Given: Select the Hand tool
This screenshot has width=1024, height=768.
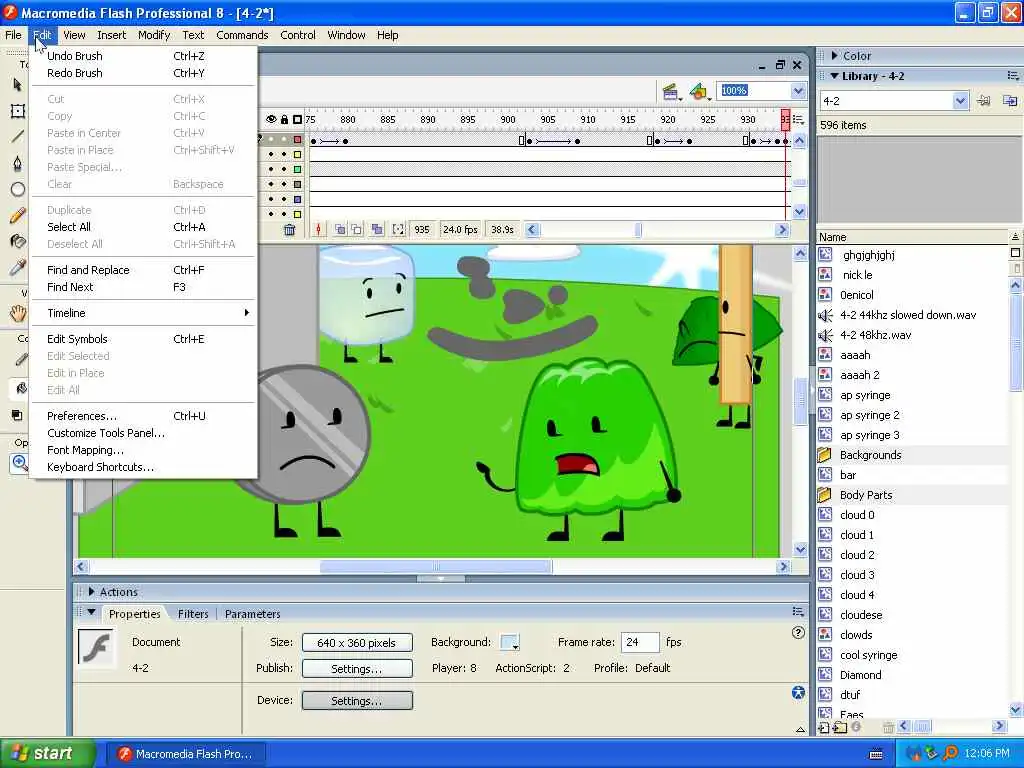Looking at the screenshot, I should pyautogui.click(x=18, y=313).
